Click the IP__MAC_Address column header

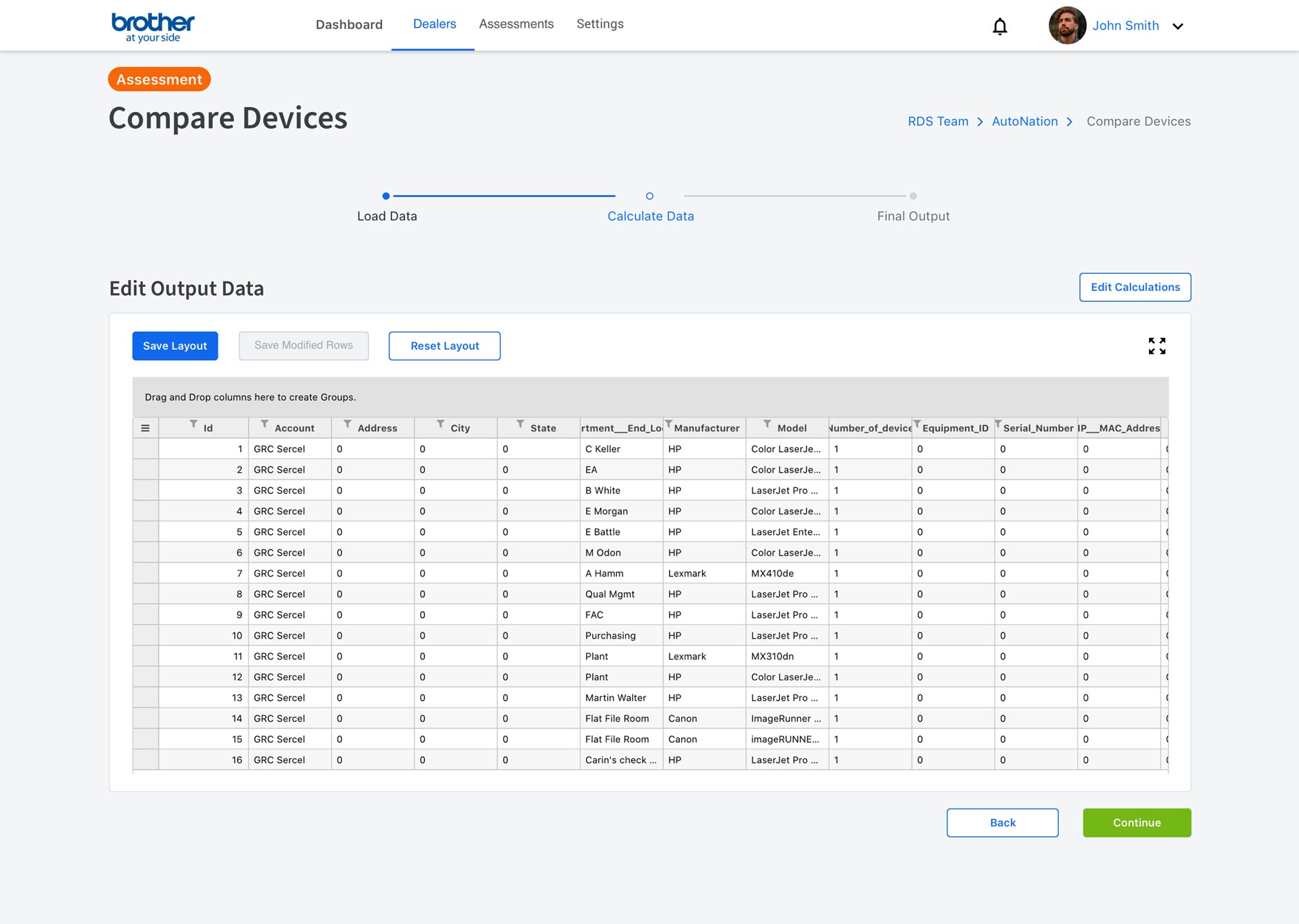pyautogui.click(x=1119, y=428)
